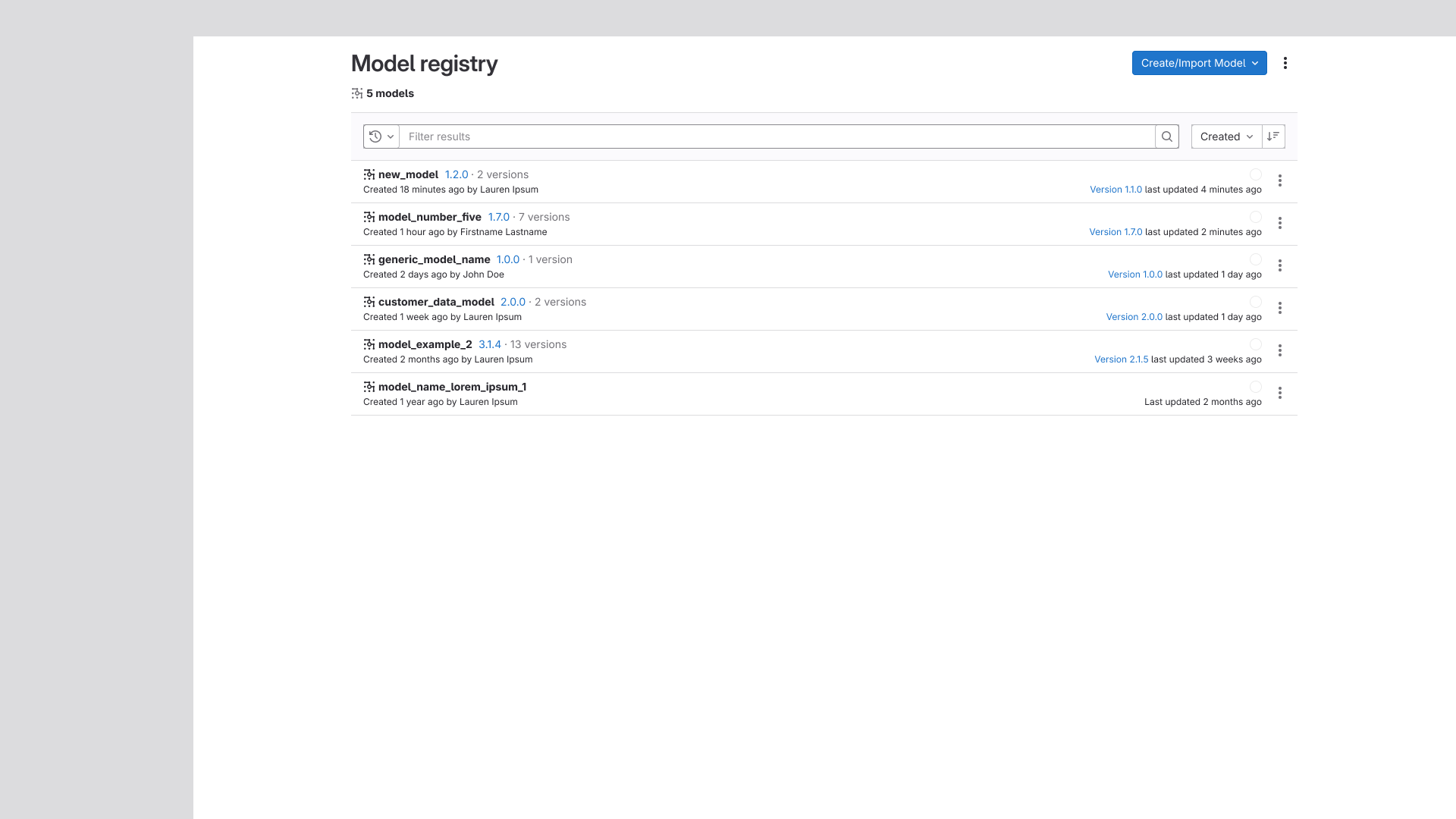Open version 1.7.0 link next to model_number_five
Viewport: 1456px width, 819px height.
[499, 217]
